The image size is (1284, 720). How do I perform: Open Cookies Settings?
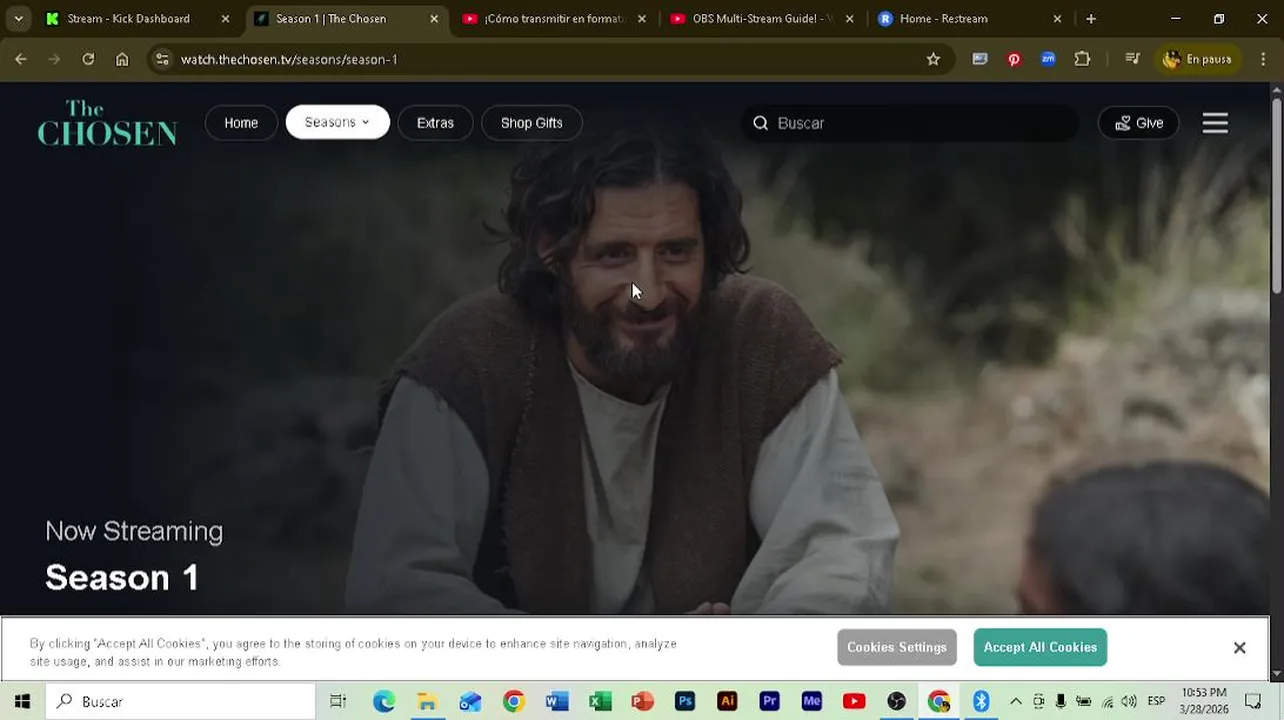click(897, 647)
